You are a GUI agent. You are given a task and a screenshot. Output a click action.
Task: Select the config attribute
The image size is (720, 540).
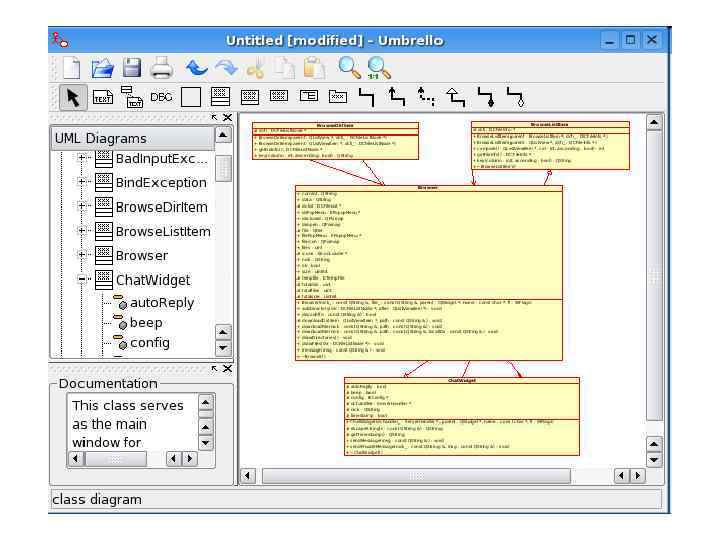tap(150, 343)
